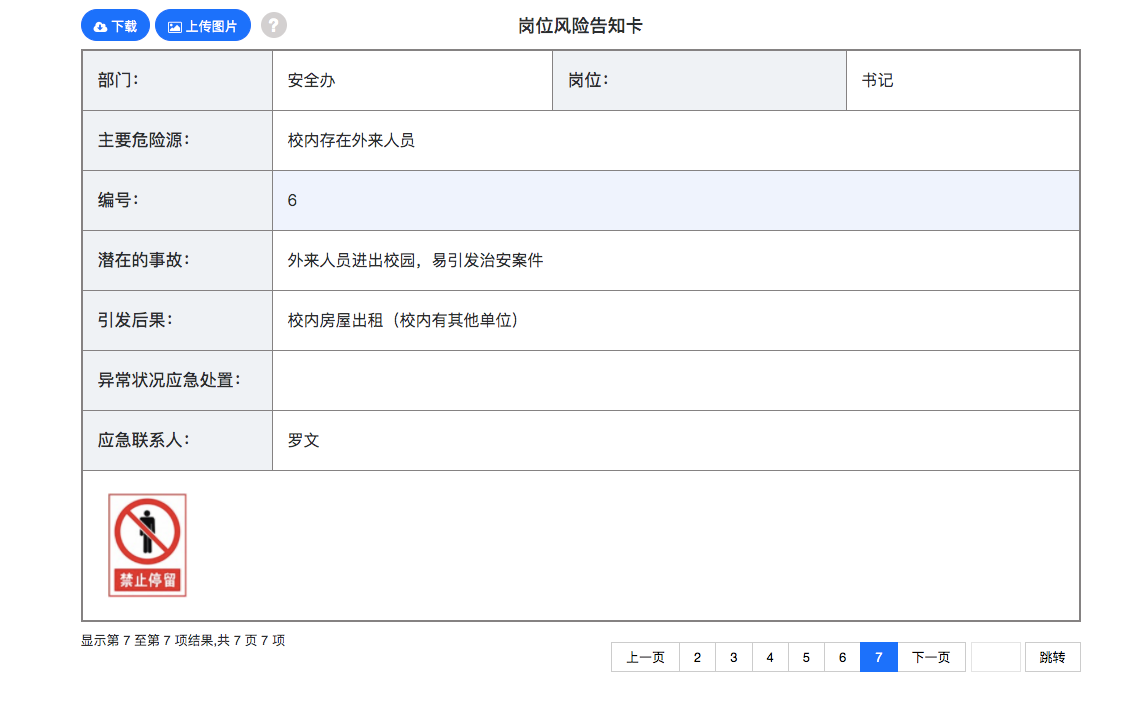Click the 书记 position value cell
Screen dimensions: 1143x701
tap(962, 80)
